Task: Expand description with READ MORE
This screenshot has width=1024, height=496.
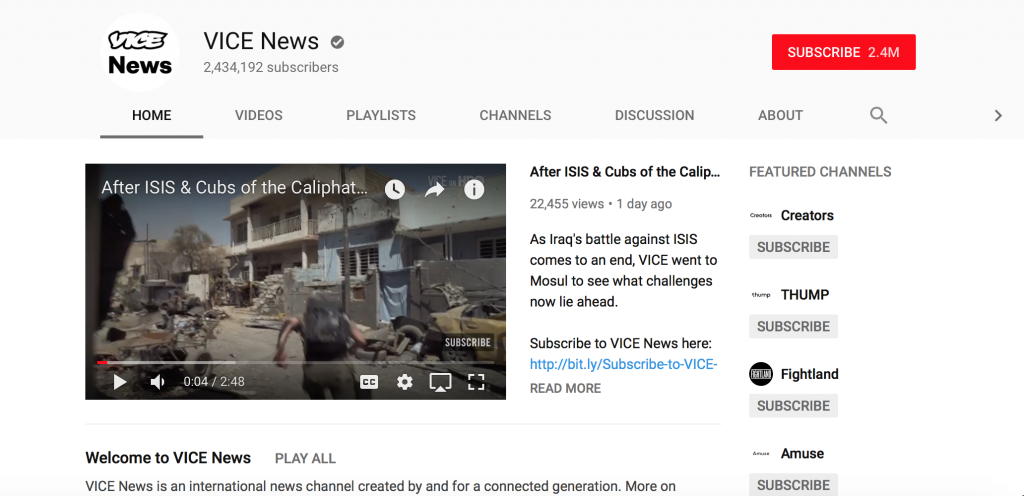Action: click(565, 388)
